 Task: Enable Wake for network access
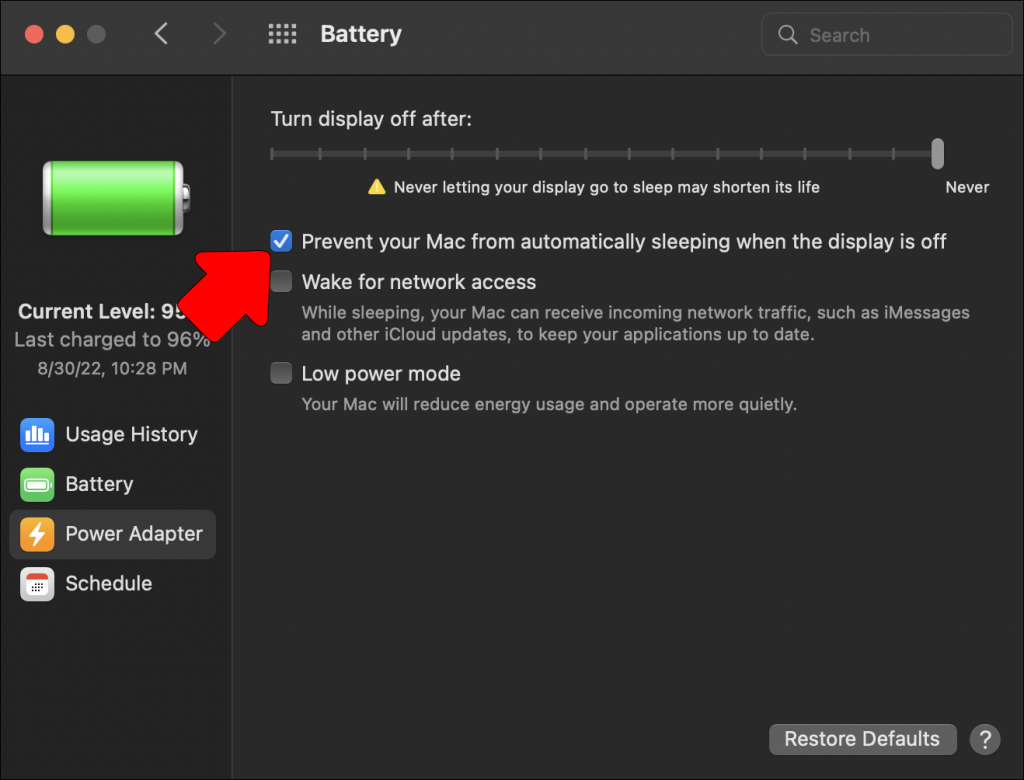pos(281,281)
